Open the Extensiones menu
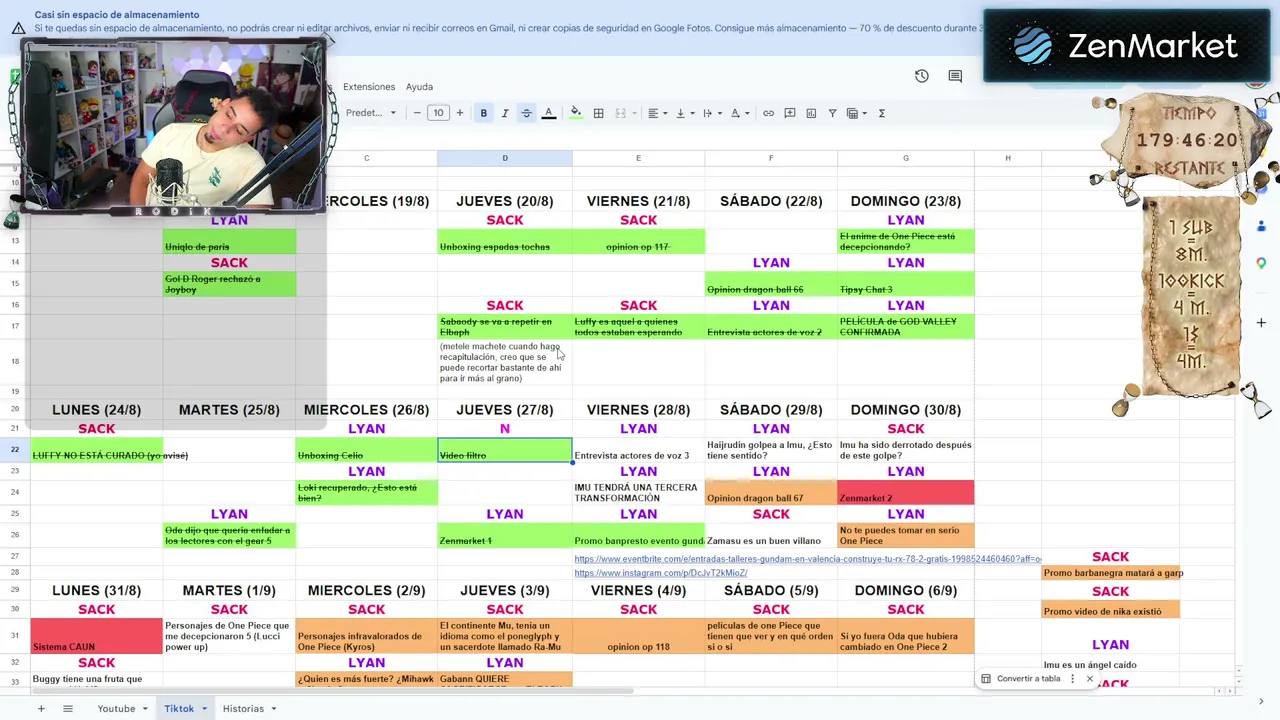Screen dimensions: 1280x720 pyautogui.click(x=369, y=87)
